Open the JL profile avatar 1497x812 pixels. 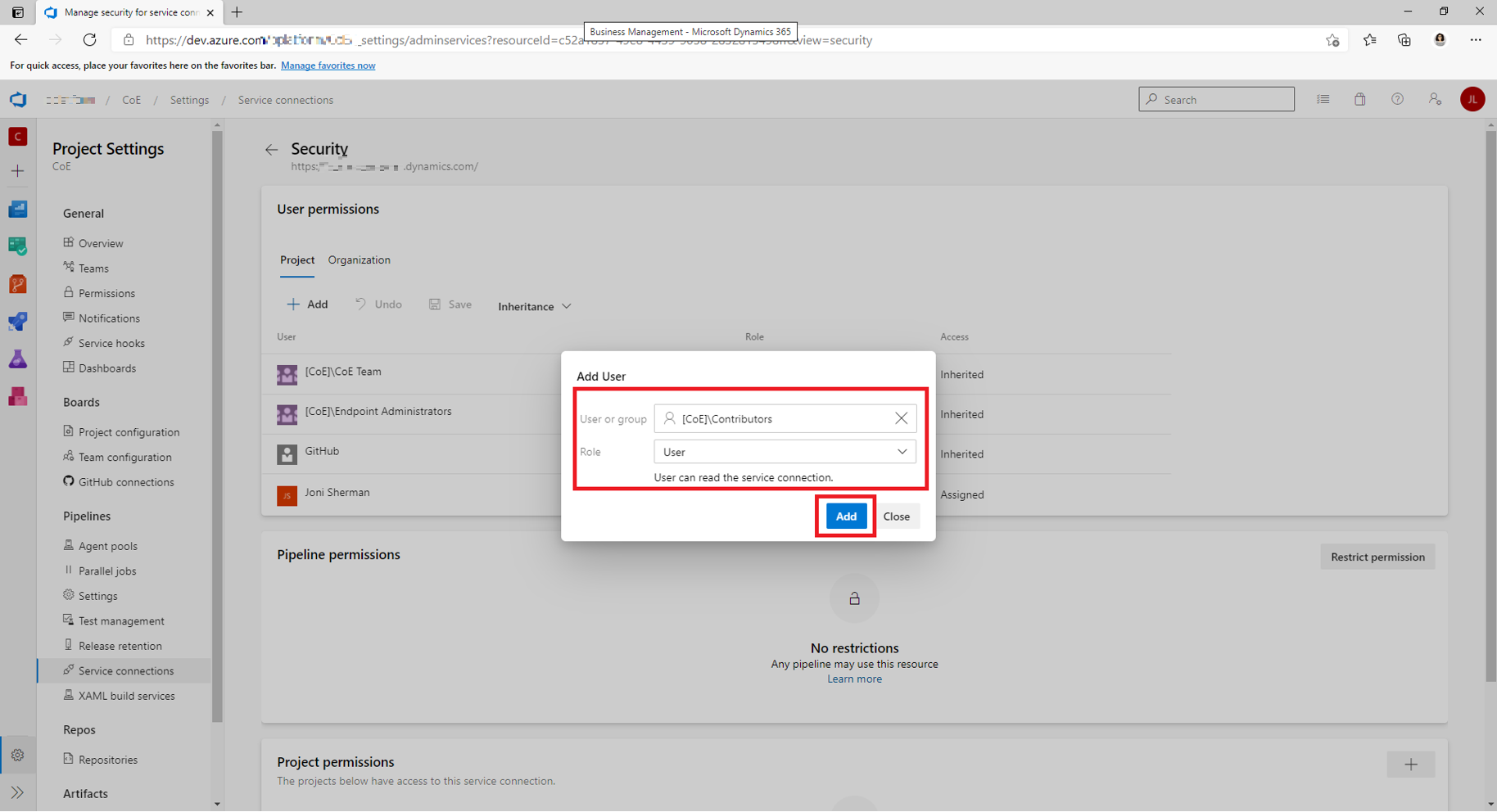[x=1472, y=100]
